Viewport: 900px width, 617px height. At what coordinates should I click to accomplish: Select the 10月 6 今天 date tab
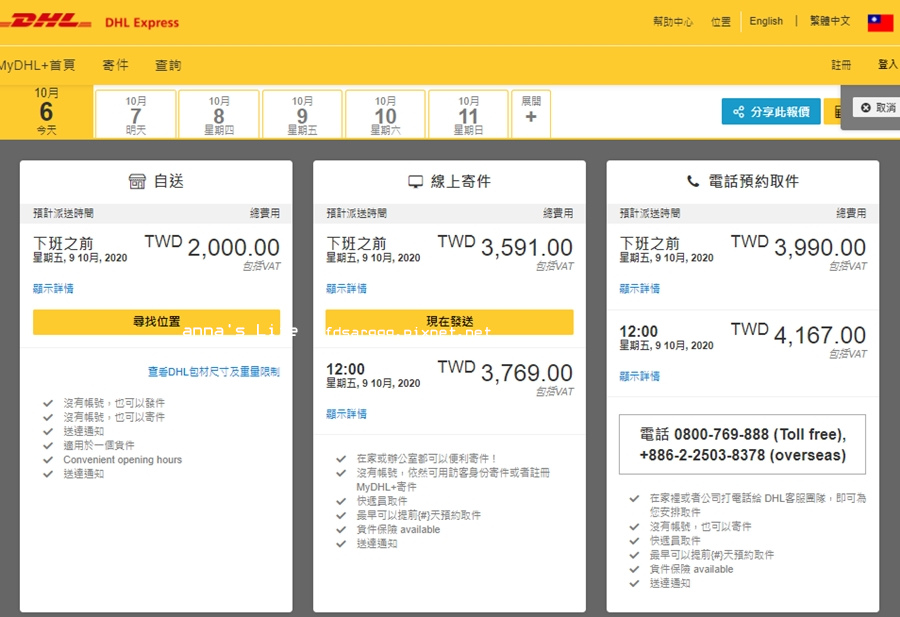(x=46, y=112)
